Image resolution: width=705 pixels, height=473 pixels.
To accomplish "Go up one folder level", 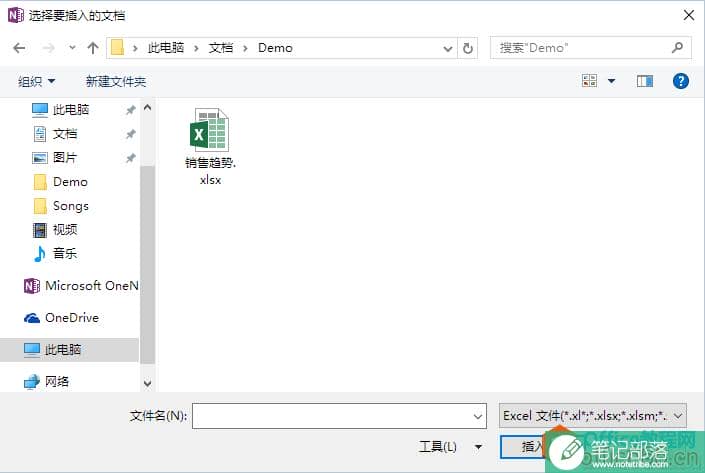I will (93, 48).
